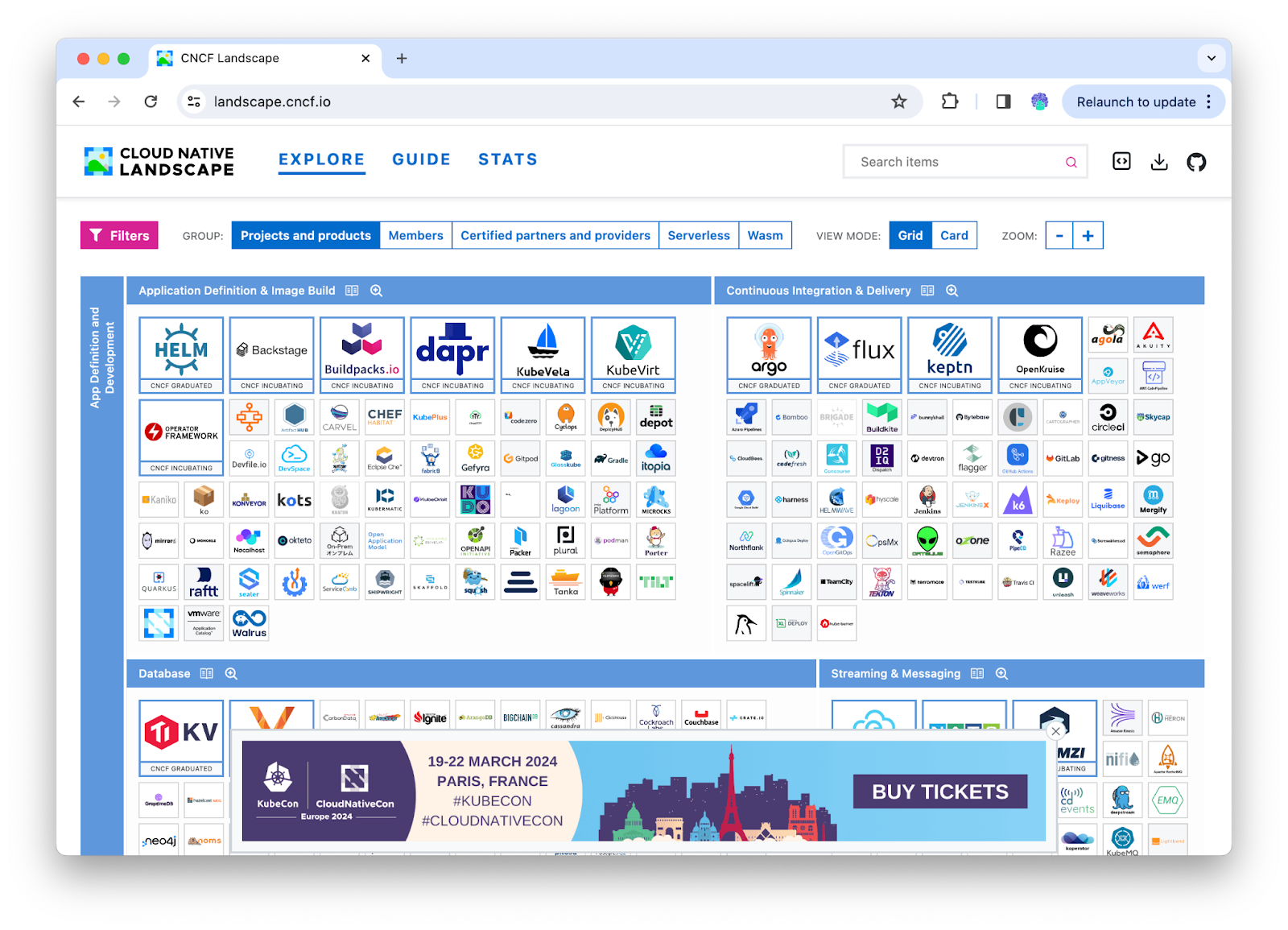This screenshot has width=1288, height=930.
Task: Click Relaunch to update button
Action: pos(1136,101)
